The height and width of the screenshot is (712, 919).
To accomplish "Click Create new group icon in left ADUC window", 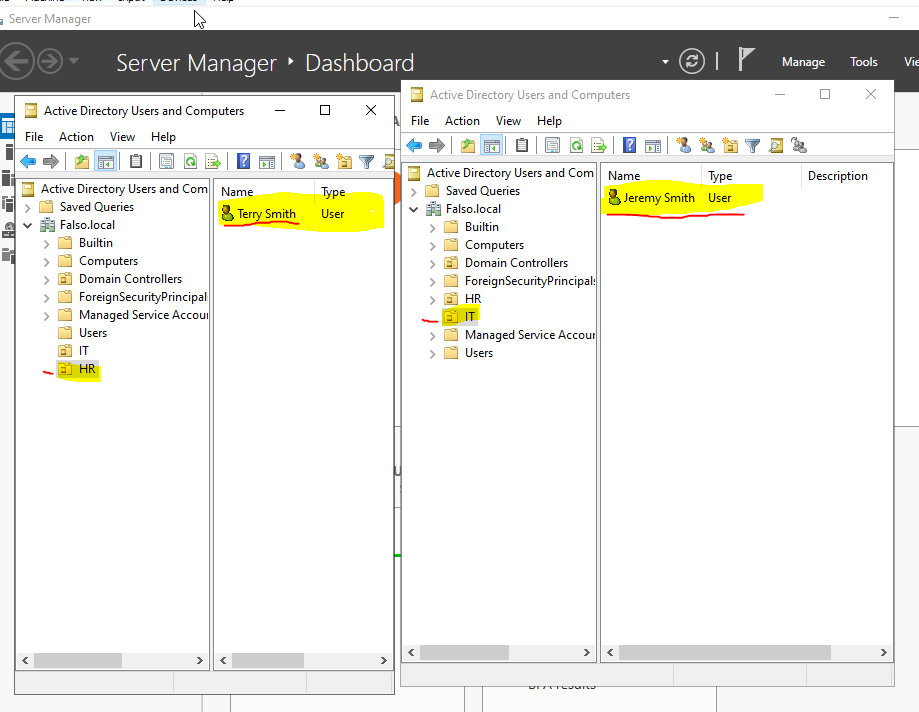I will [x=321, y=161].
